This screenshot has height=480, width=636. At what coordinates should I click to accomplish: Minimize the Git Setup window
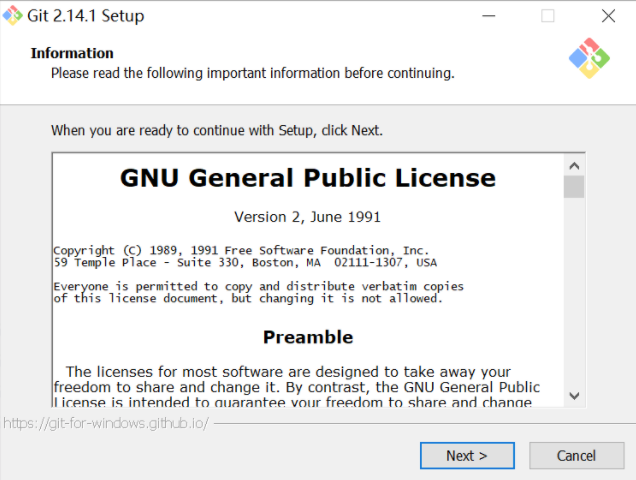[489, 16]
